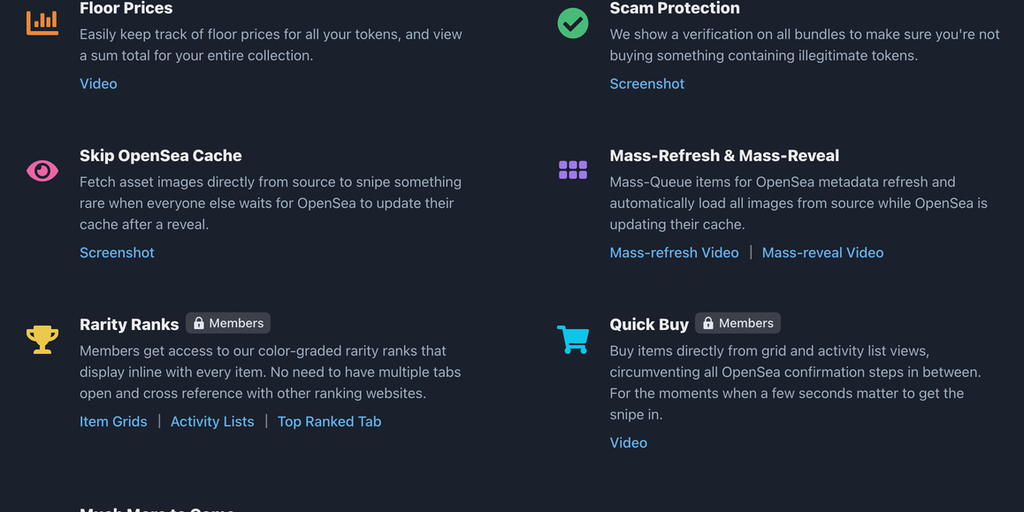1024x512 pixels.
Task: Click the Rarity Ranks heading
Action: pos(129,325)
